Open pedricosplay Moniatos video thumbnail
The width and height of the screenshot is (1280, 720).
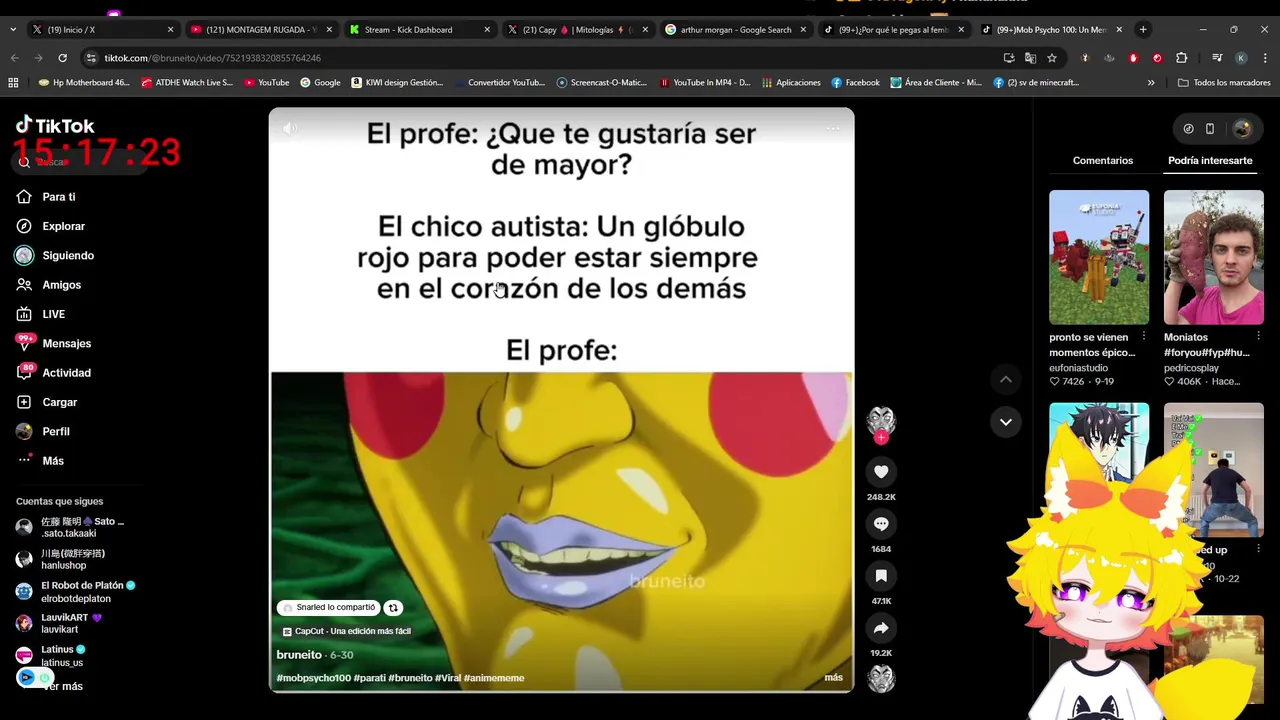coord(1214,257)
